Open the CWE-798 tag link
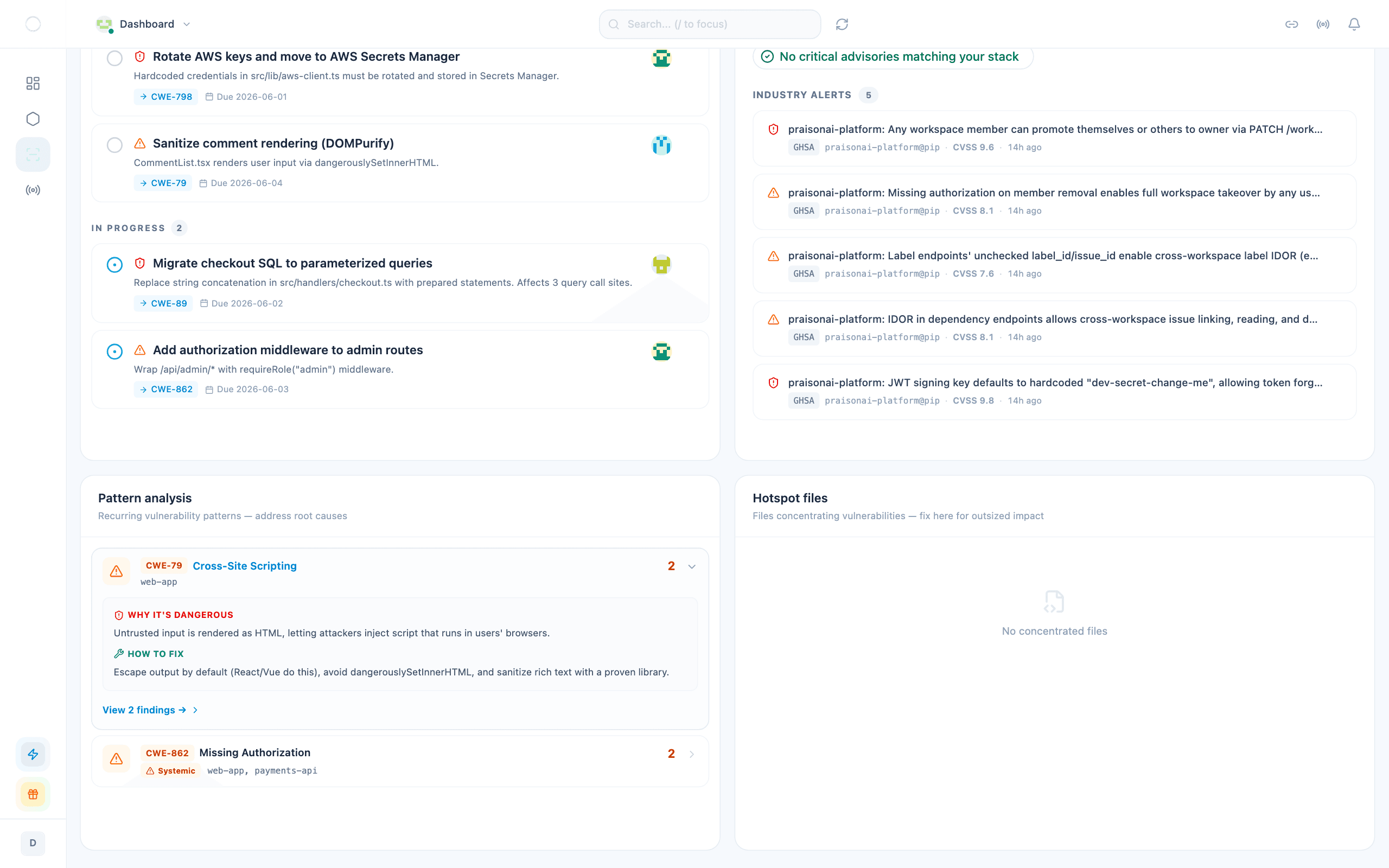1389x868 pixels. [x=166, y=97]
